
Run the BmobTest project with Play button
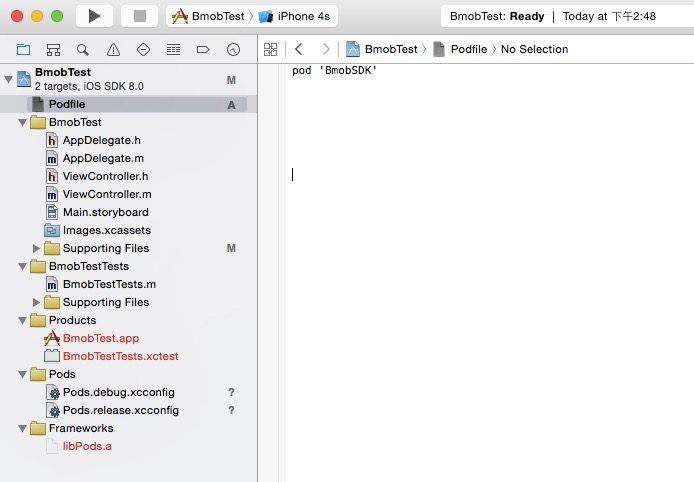pos(94,16)
